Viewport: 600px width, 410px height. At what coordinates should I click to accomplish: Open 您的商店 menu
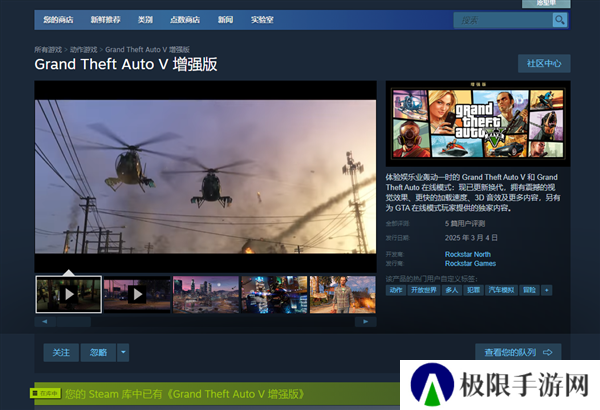pos(58,20)
